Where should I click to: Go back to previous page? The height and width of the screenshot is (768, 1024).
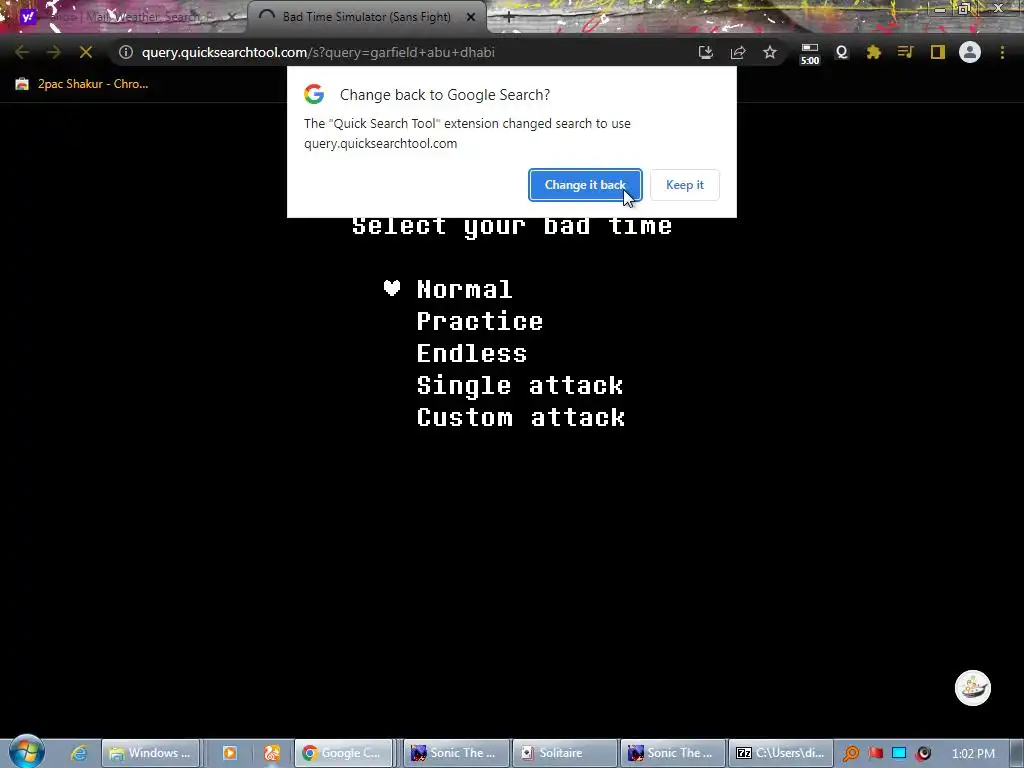tap(22, 52)
